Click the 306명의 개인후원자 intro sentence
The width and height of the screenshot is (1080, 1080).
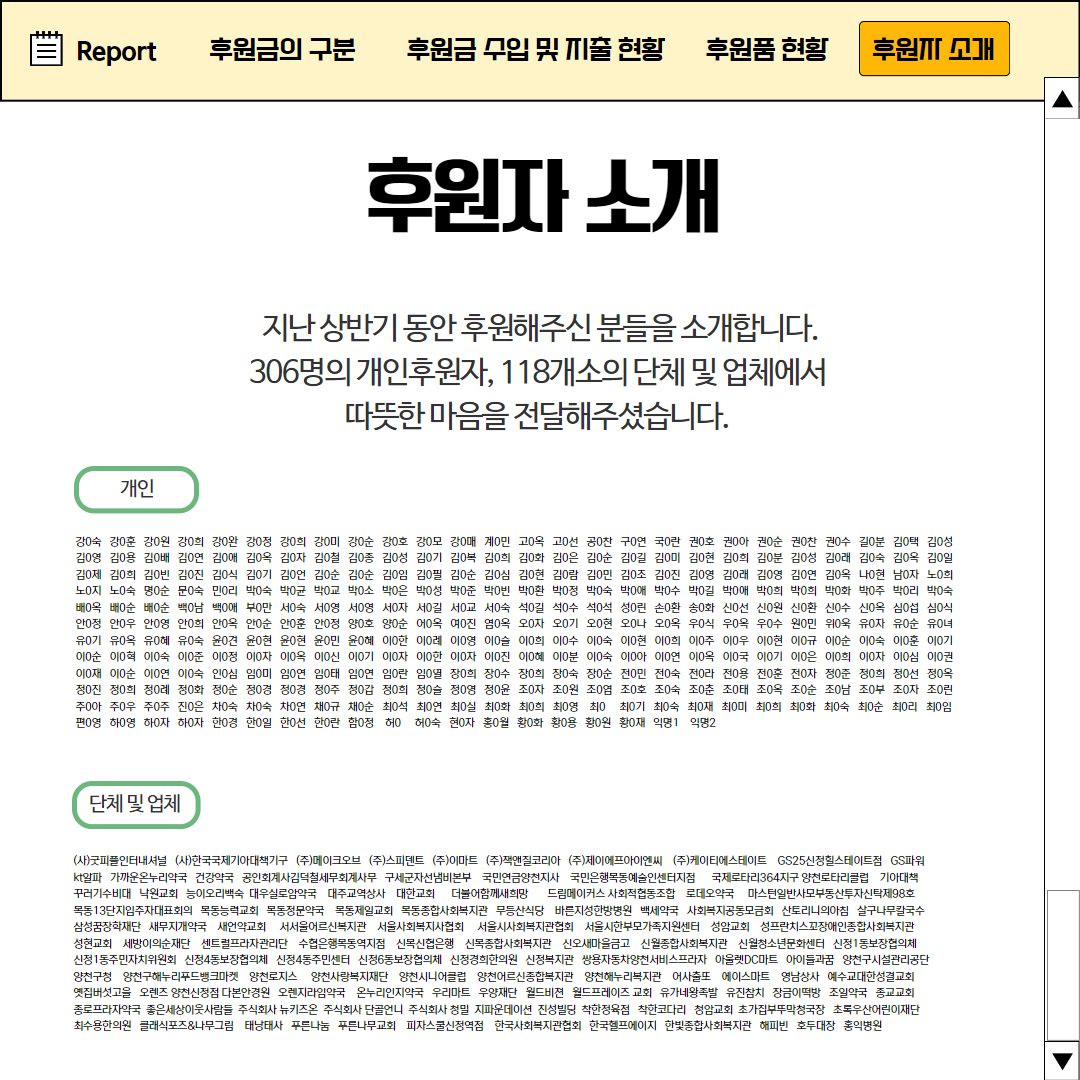[537, 372]
